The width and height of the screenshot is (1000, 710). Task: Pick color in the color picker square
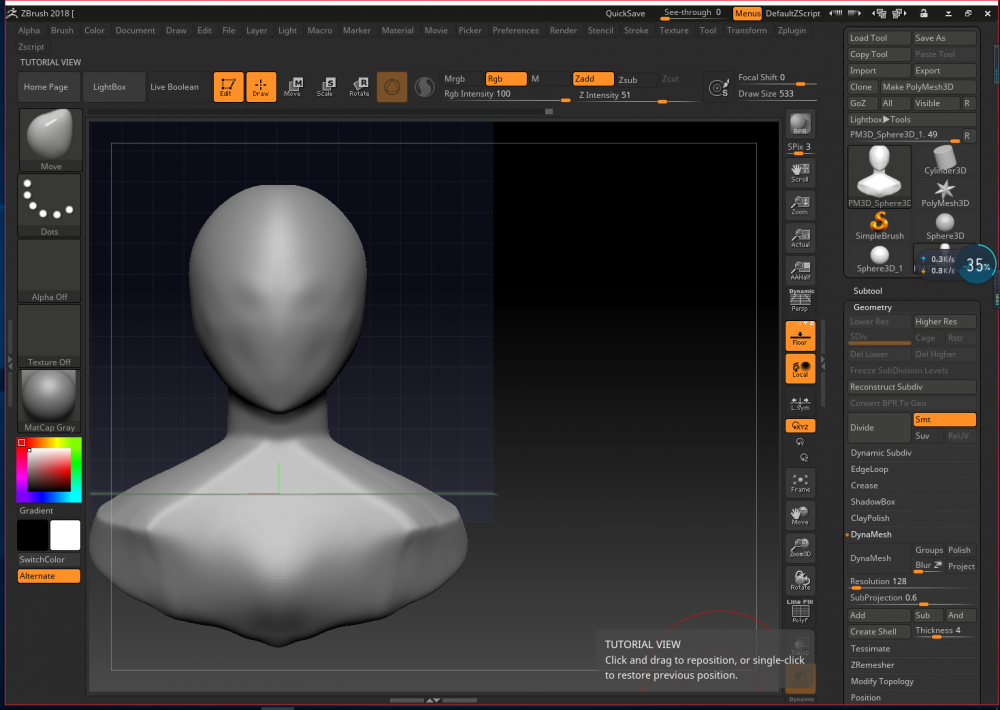49,470
